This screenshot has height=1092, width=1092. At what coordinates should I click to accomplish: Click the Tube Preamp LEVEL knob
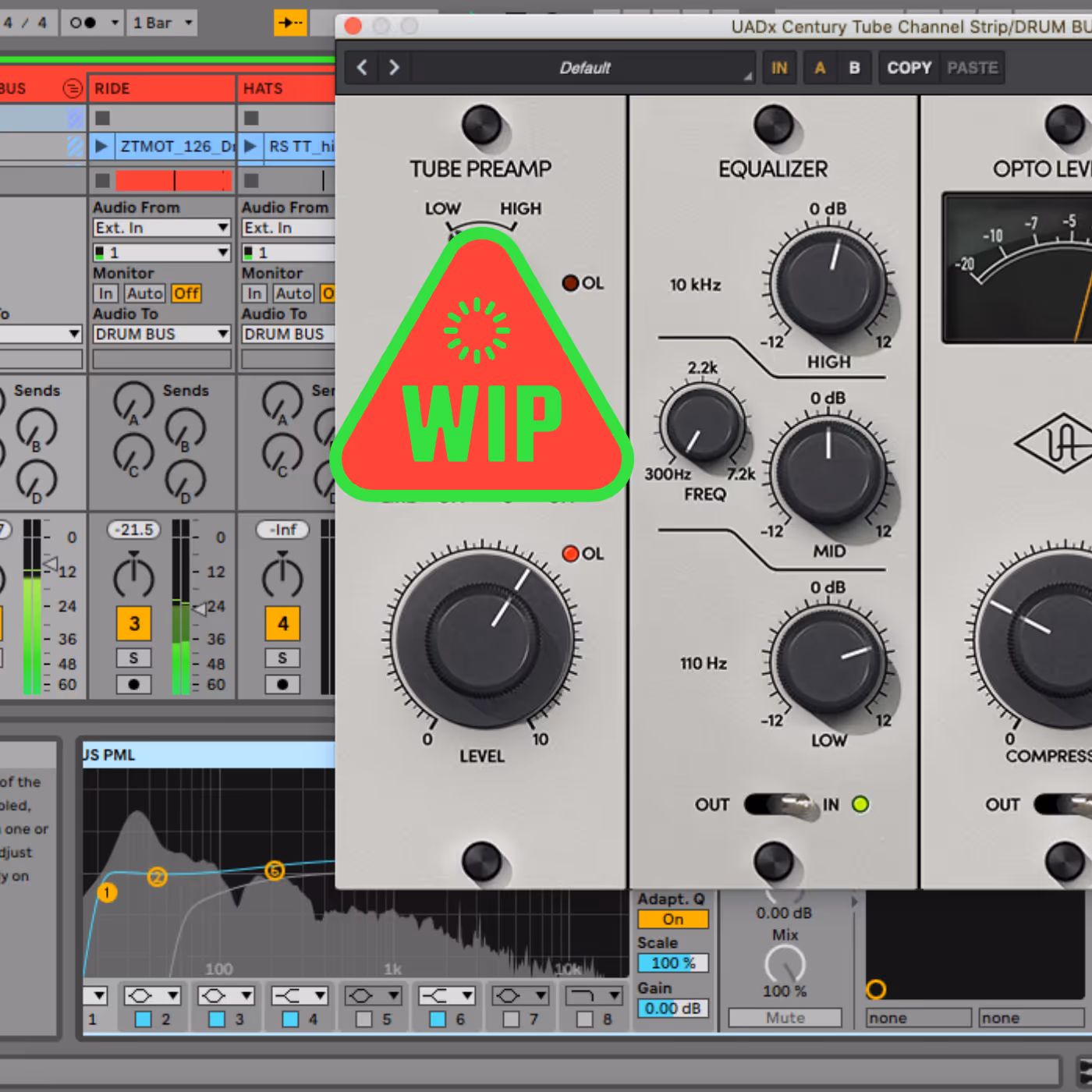pos(482,640)
